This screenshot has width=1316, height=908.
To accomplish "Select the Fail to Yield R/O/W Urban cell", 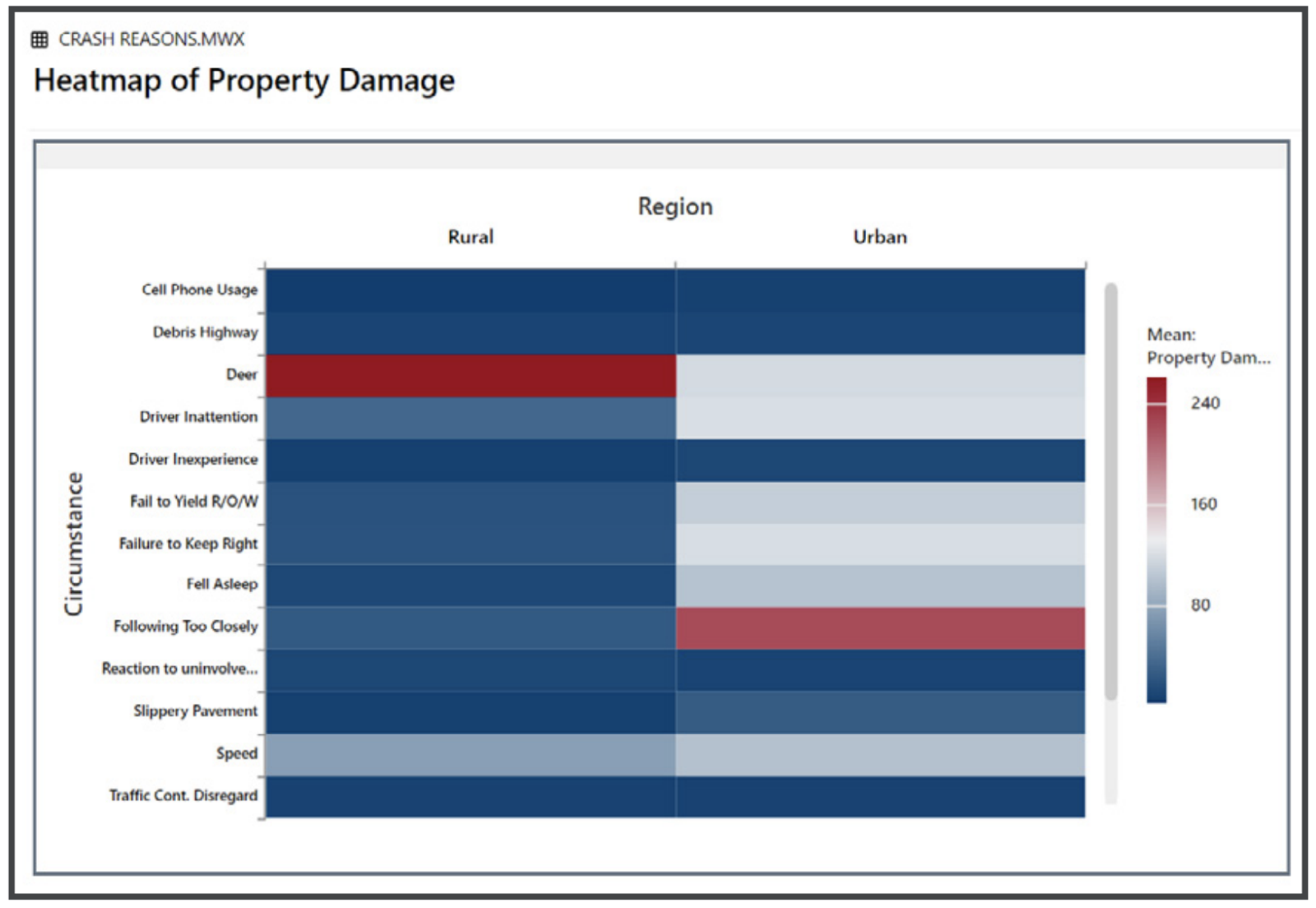I will [x=880, y=503].
